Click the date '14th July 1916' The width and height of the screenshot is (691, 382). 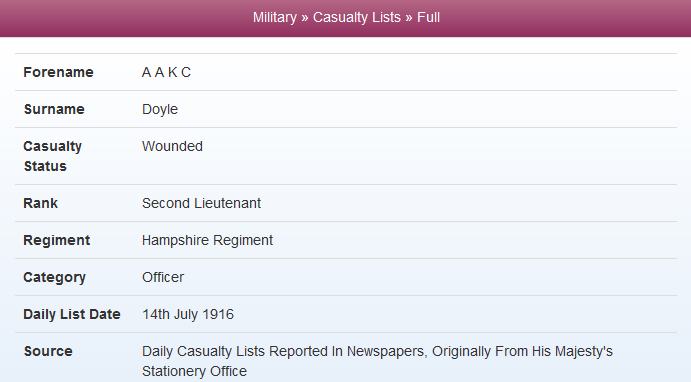(x=188, y=314)
